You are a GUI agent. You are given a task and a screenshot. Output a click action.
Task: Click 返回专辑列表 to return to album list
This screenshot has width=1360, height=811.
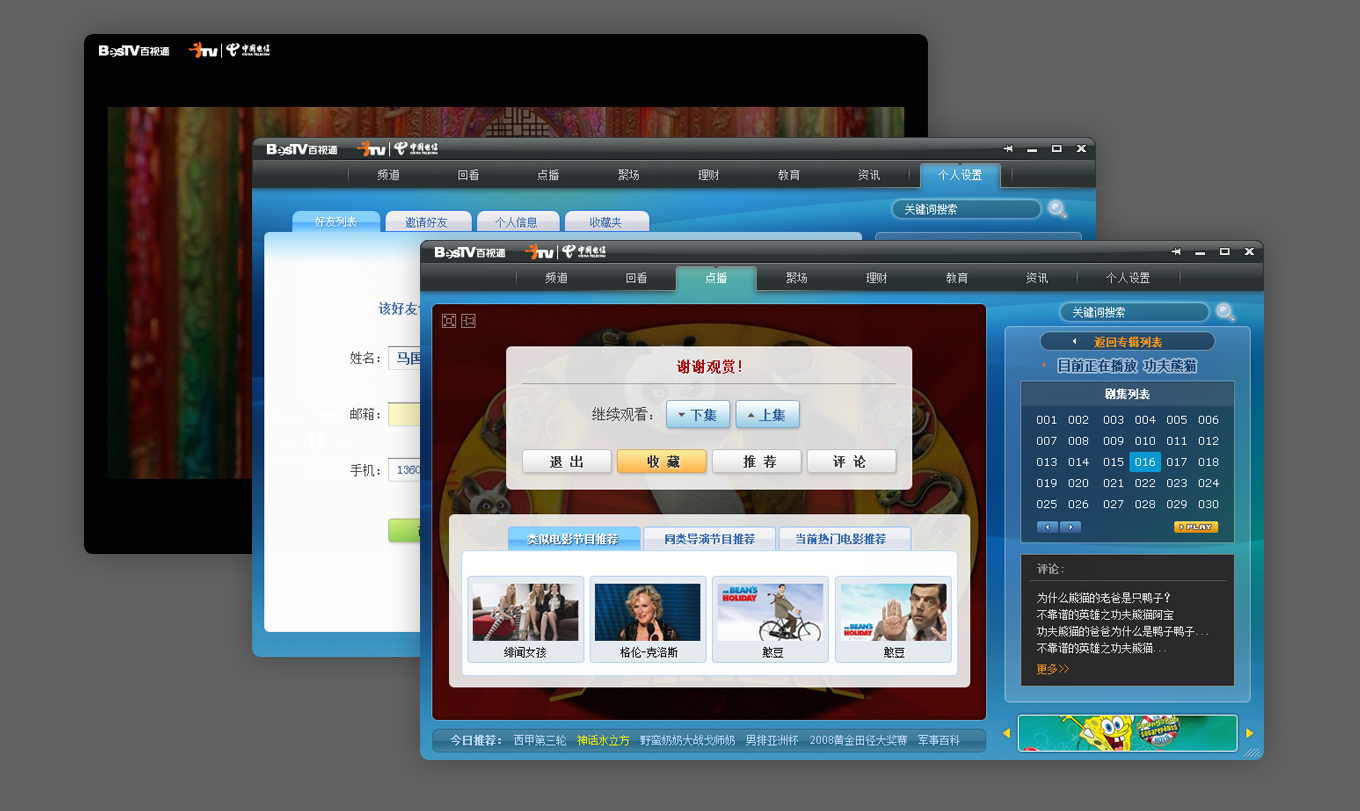point(1127,342)
